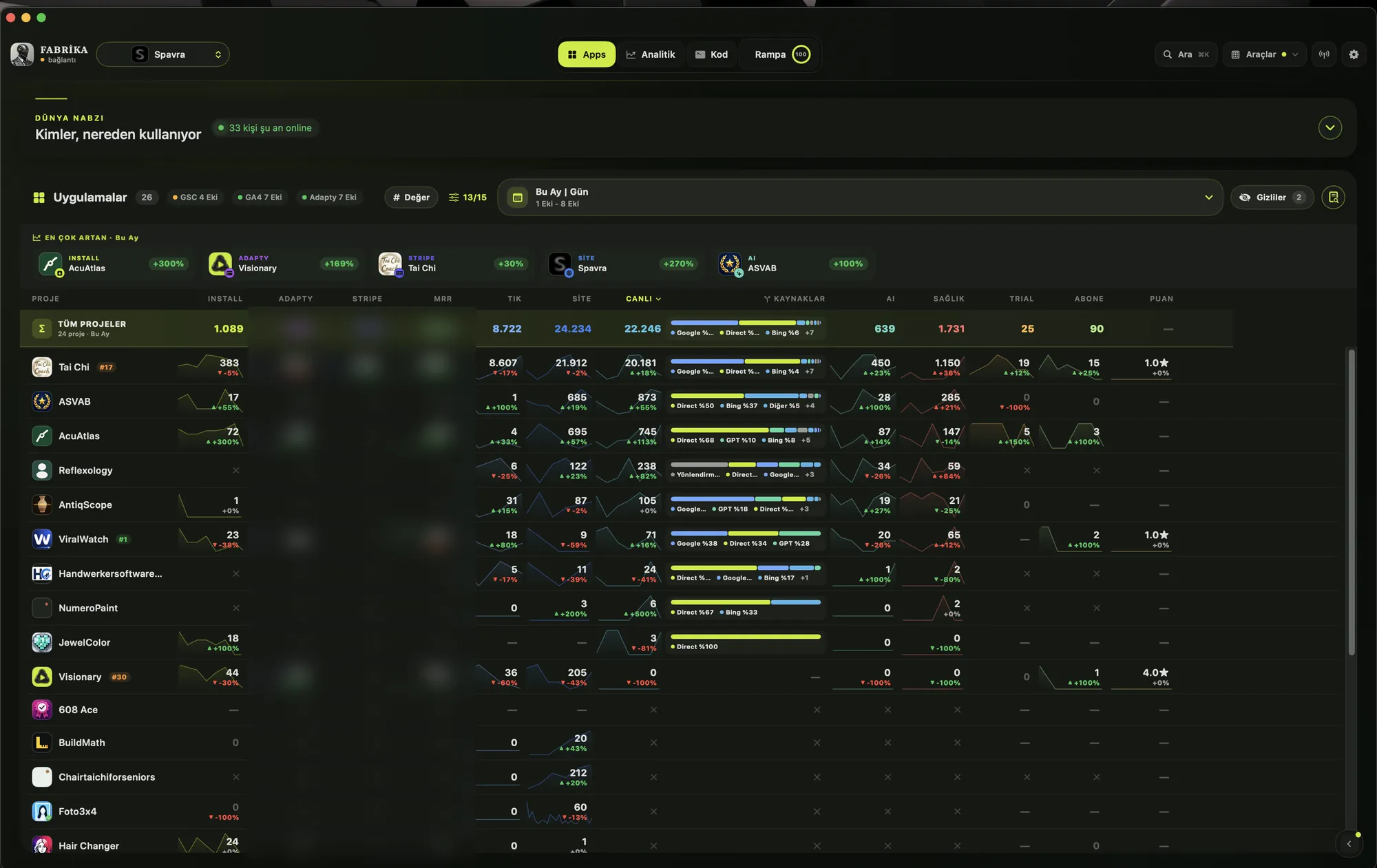Toggle the Adapty 7 Eki source chip

tap(329, 198)
